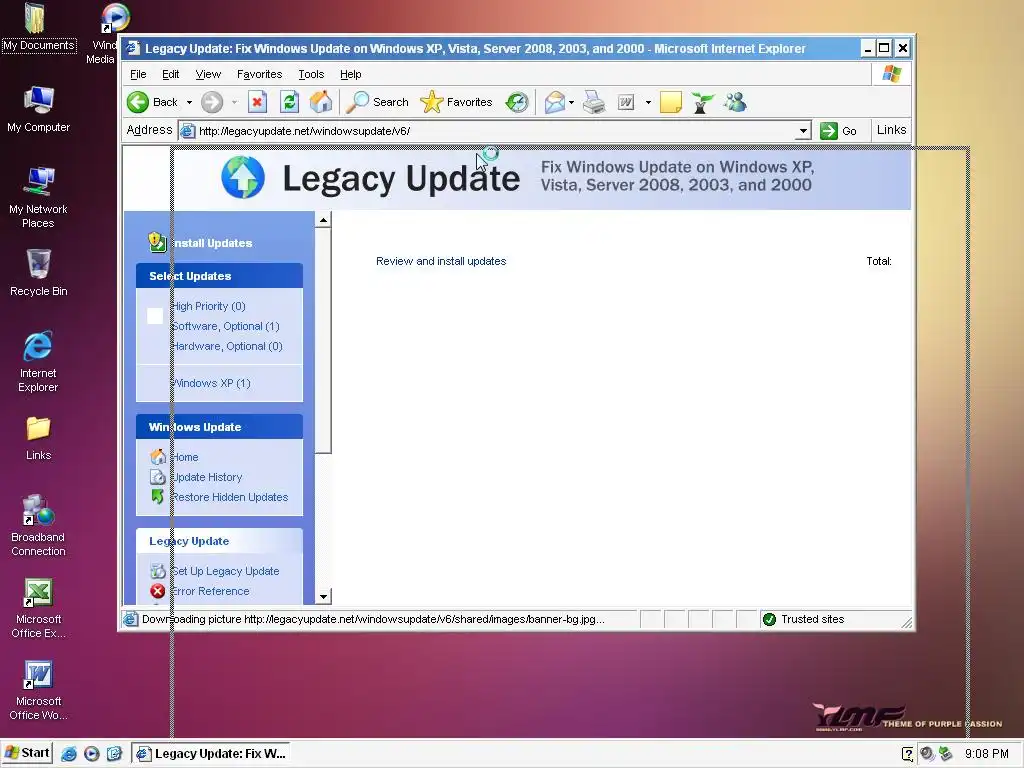Image resolution: width=1024 pixels, height=768 pixels.
Task: Refresh the page with the Refresh icon
Action: click(289, 103)
